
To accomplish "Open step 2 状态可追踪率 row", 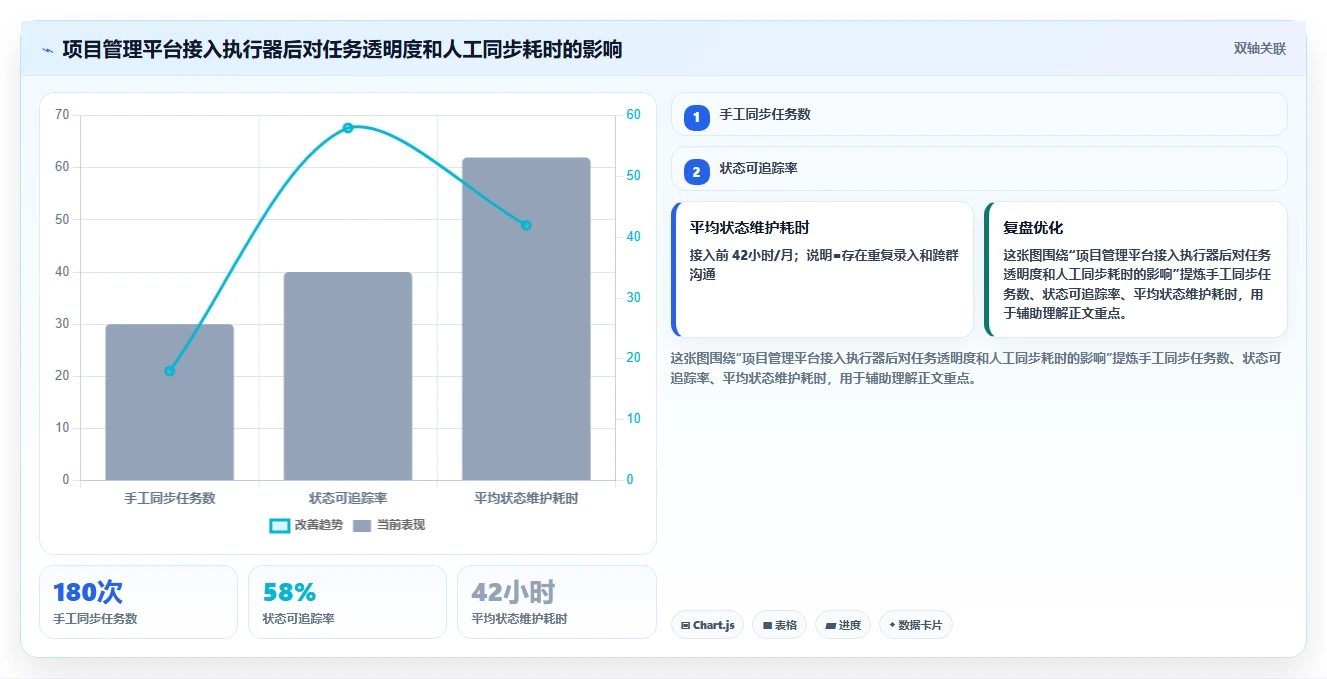I will 979,169.
